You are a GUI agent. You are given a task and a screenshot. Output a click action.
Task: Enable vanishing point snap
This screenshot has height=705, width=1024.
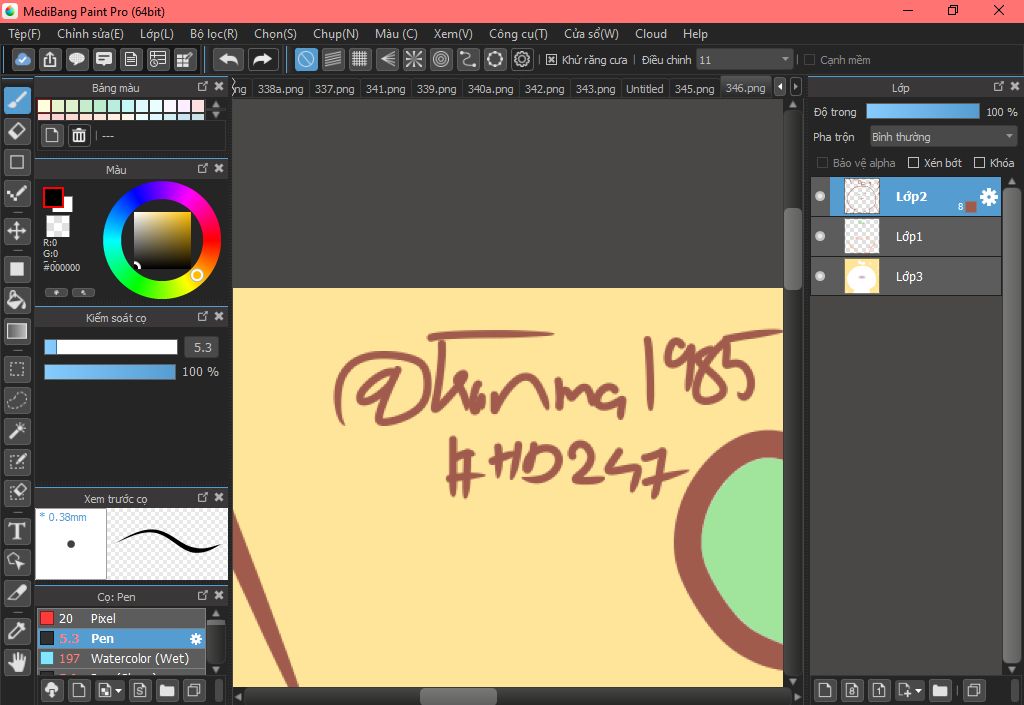click(387, 59)
